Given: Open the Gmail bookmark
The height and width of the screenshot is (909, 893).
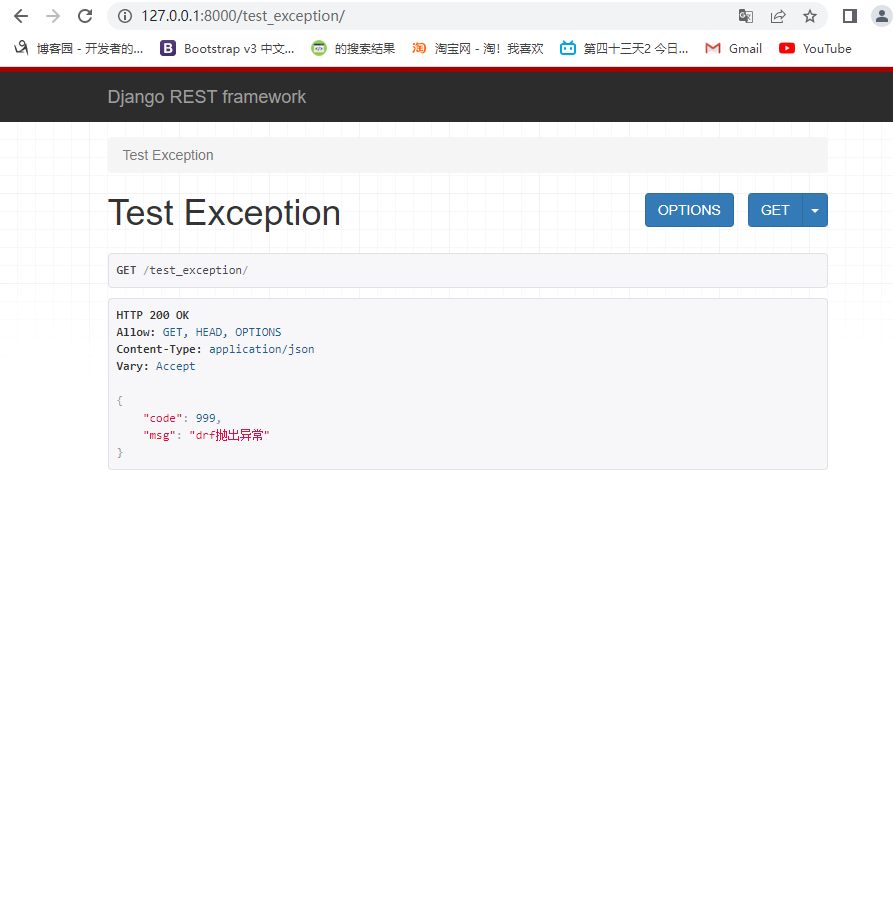Looking at the screenshot, I should point(734,48).
